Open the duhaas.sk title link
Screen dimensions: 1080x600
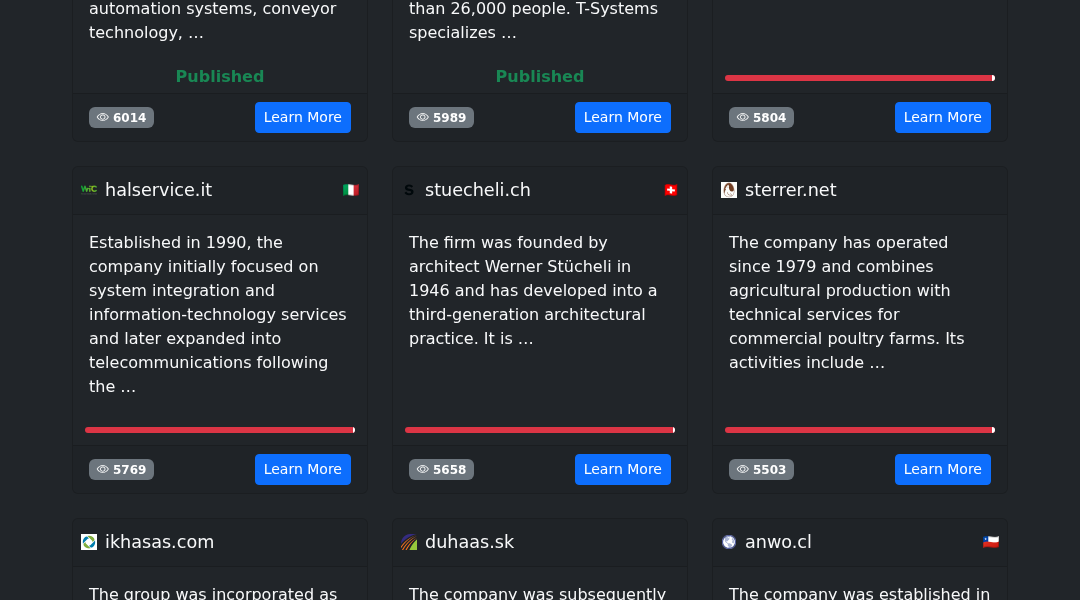469,542
